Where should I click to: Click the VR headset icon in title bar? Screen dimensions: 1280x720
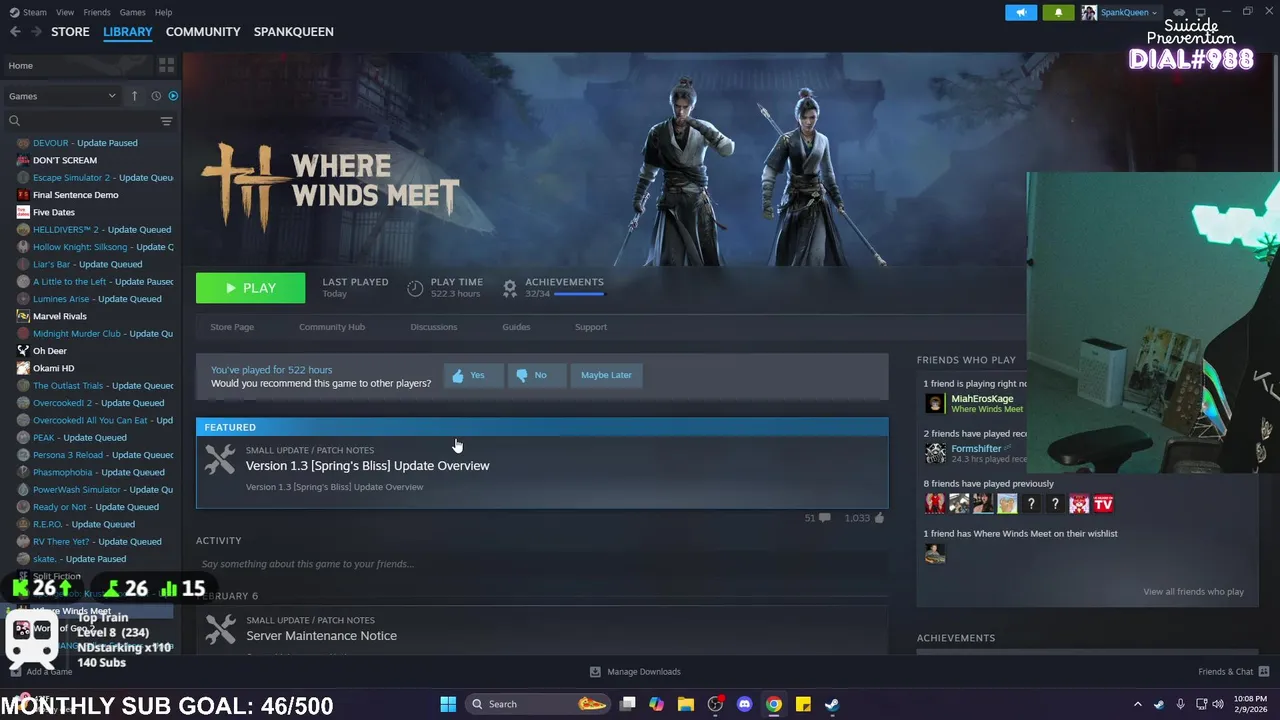click(1179, 12)
